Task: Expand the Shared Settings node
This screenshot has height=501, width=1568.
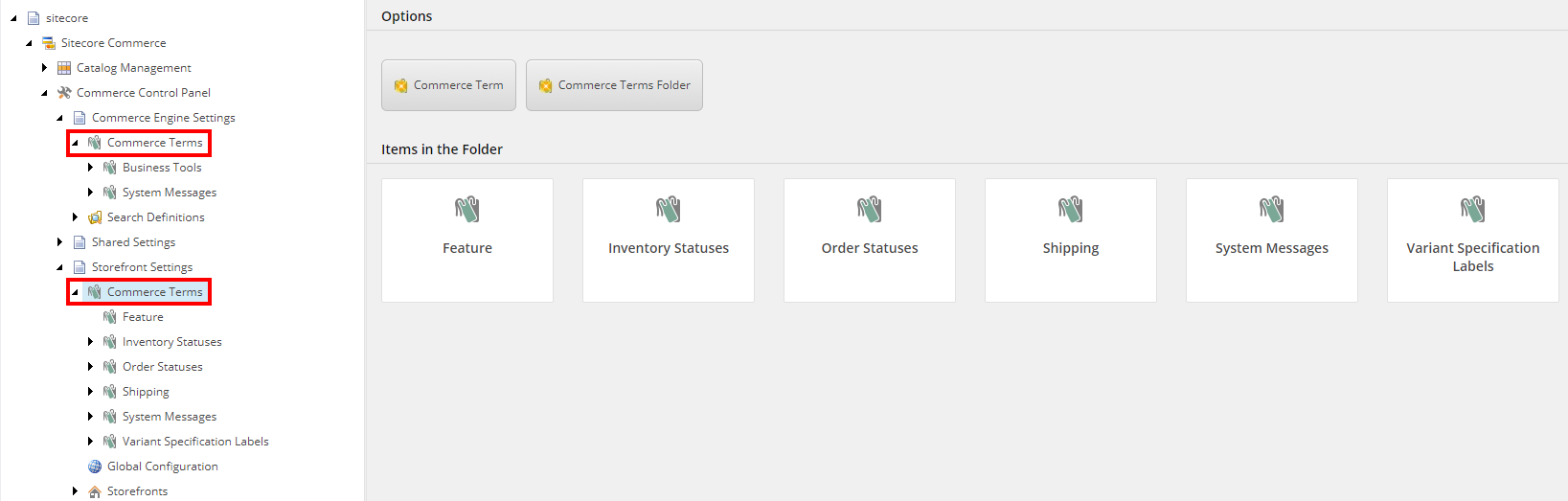Action: click(x=59, y=242)
